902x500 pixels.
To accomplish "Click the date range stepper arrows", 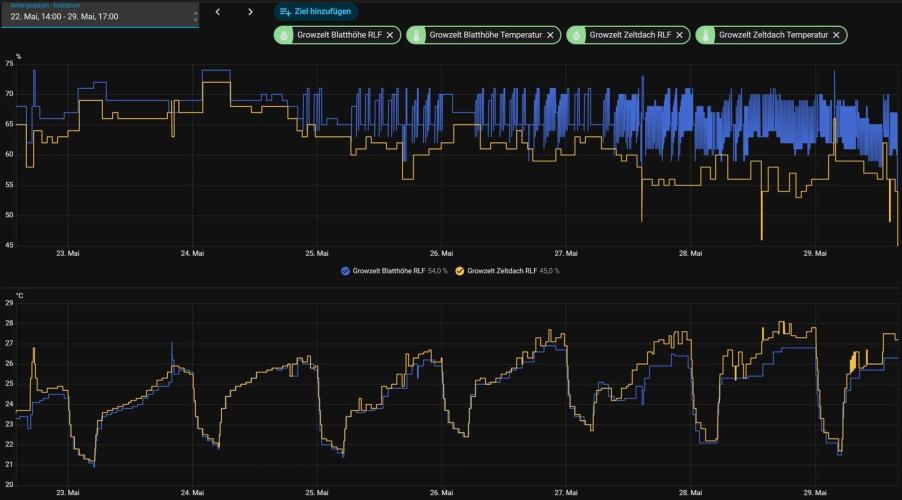I will (196, 17).
